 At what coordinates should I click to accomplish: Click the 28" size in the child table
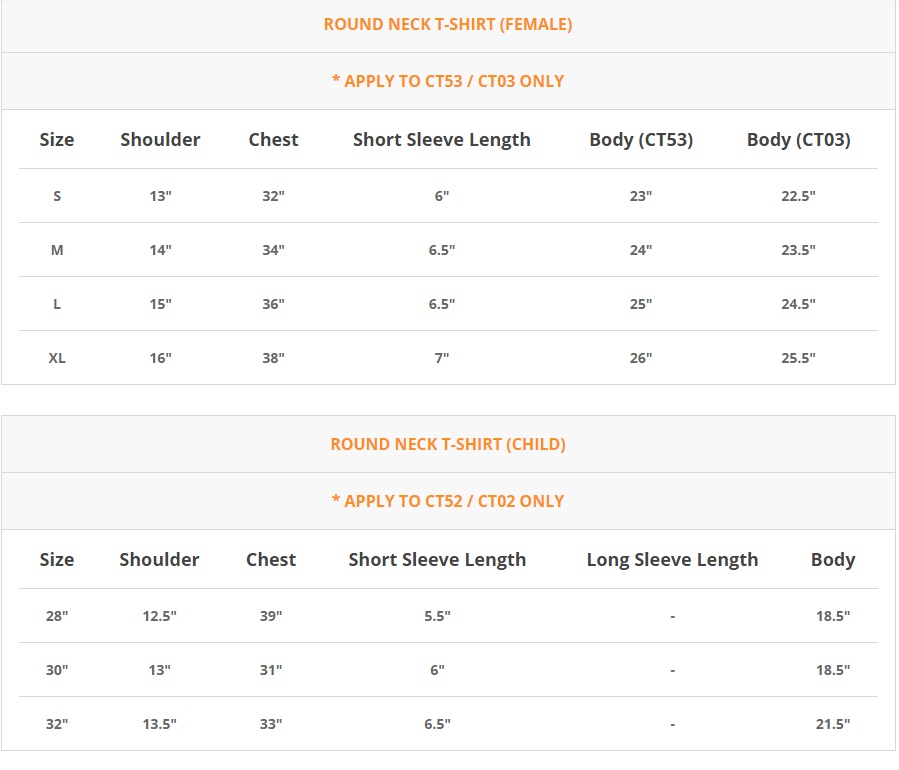click(x=57, y=616)
